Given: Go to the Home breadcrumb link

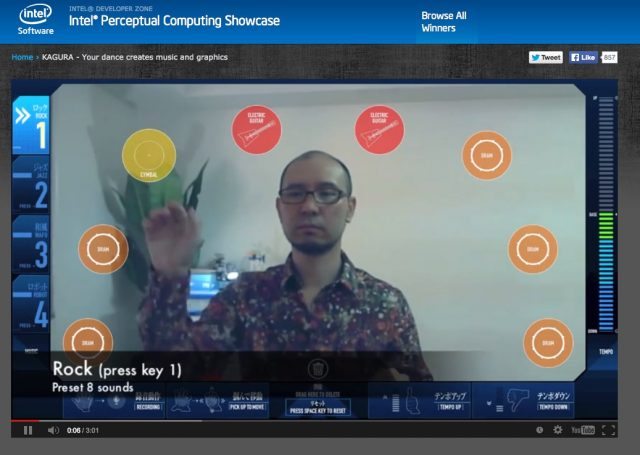Looking at the screenshot, I should (x=21, y=57).
